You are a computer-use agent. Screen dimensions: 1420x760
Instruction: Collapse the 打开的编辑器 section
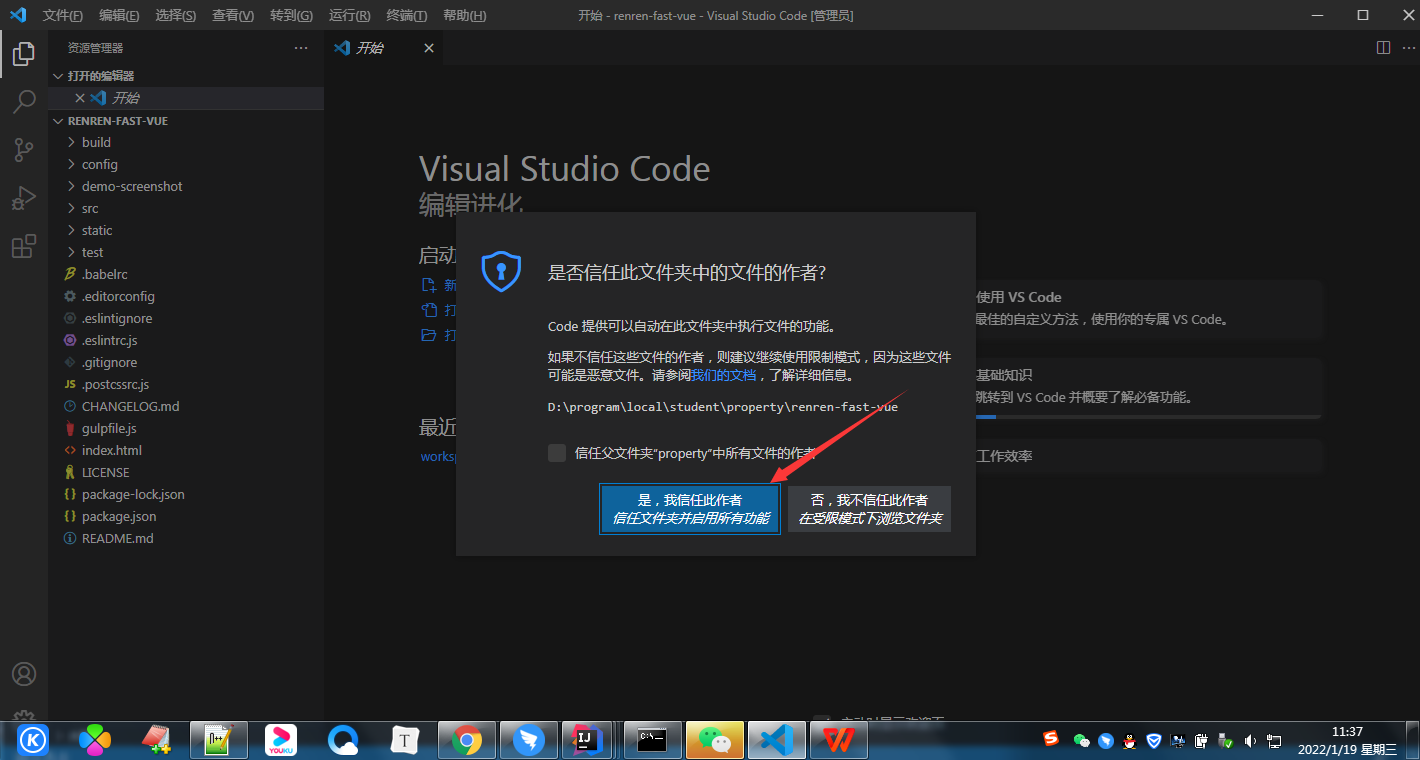point(186,76)
